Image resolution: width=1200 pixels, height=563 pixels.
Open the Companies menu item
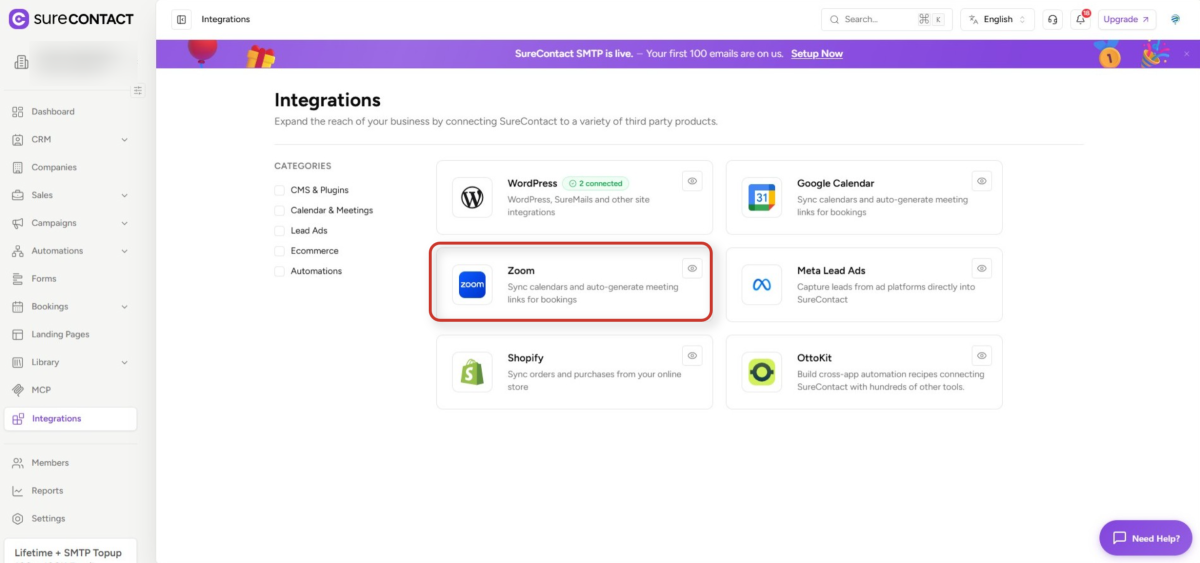pyautogui.click(x=70, y=168)
